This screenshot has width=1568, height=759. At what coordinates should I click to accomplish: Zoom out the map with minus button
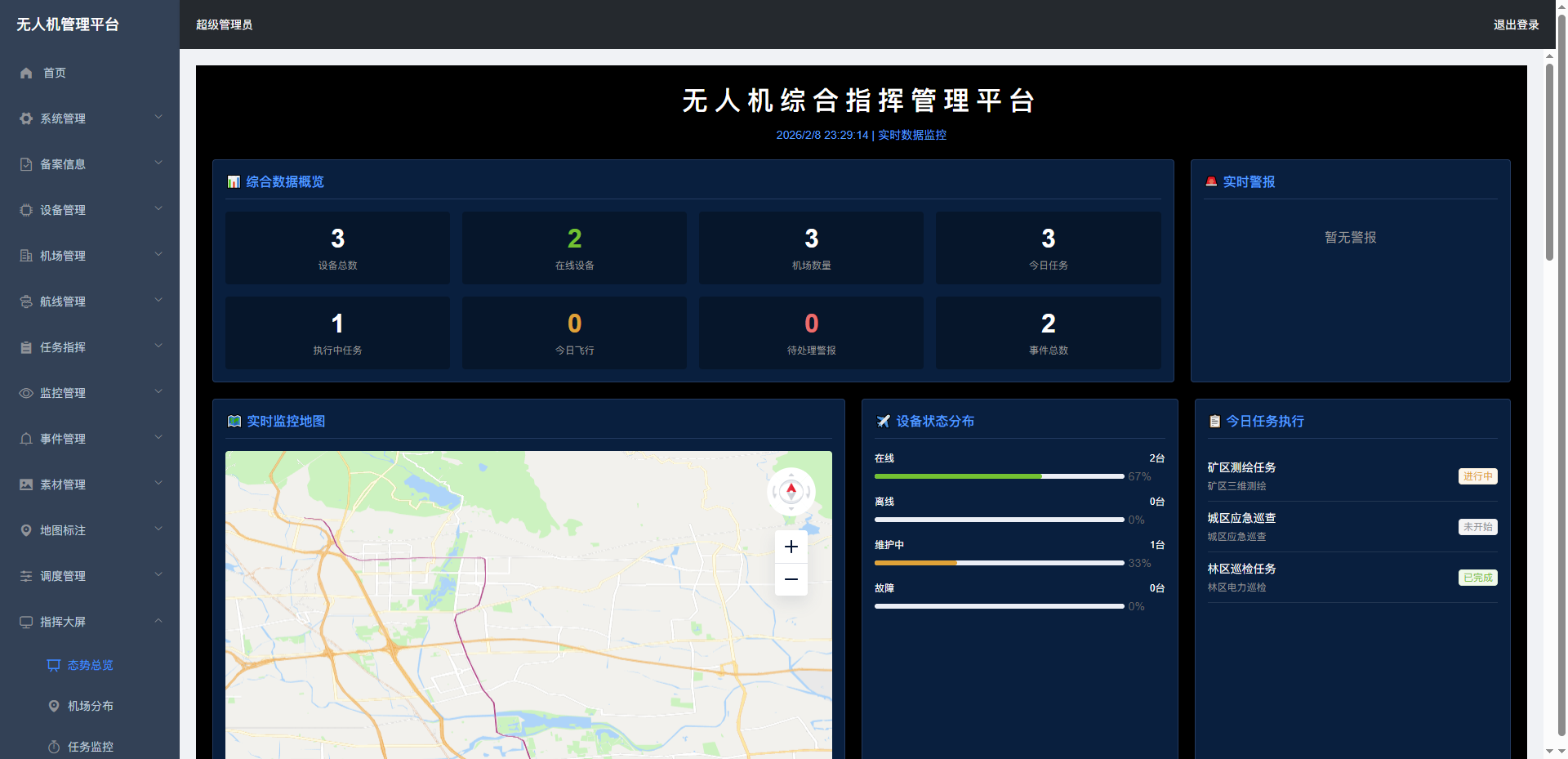pos(791,579)
